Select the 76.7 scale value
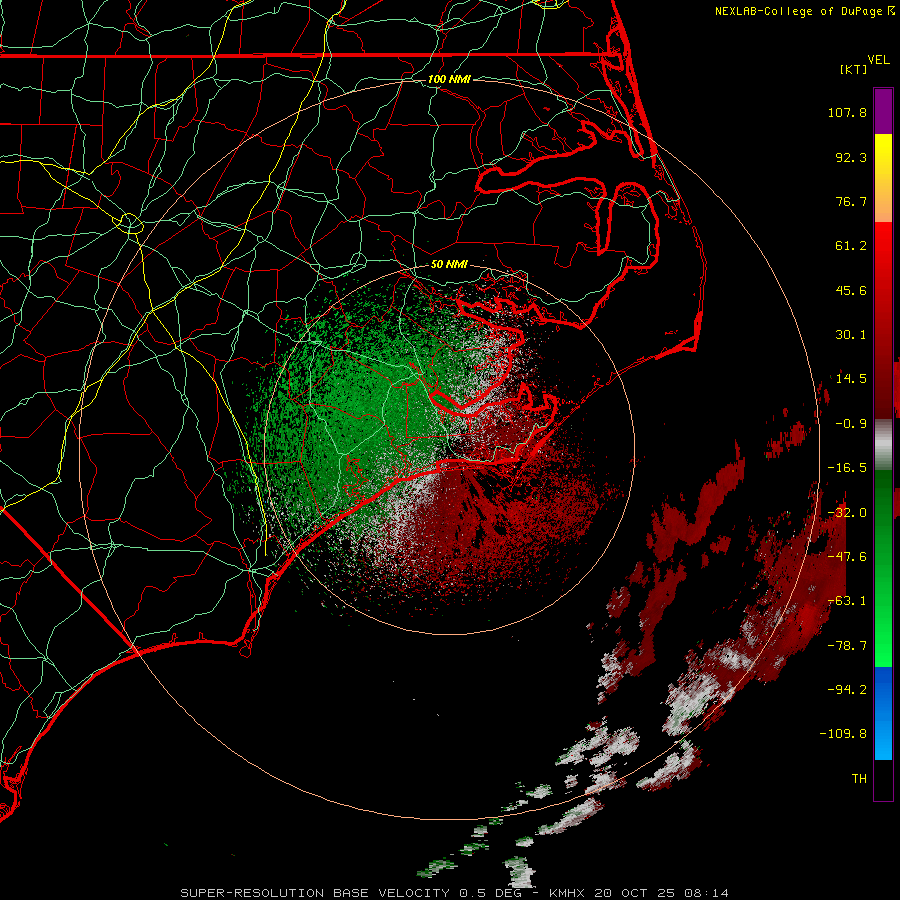 pyautogui.click(x=851, y=201)
